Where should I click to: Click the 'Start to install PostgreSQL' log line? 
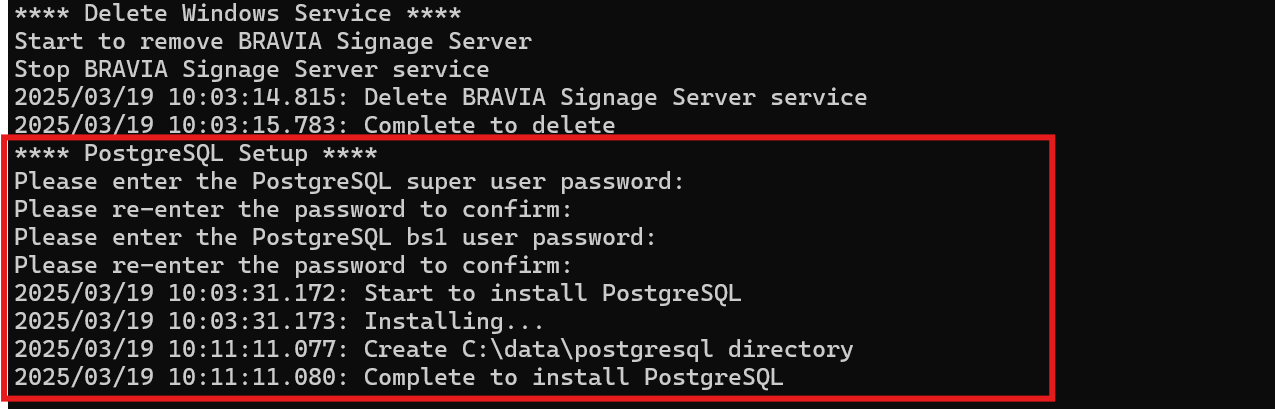[x=378, y=294]
